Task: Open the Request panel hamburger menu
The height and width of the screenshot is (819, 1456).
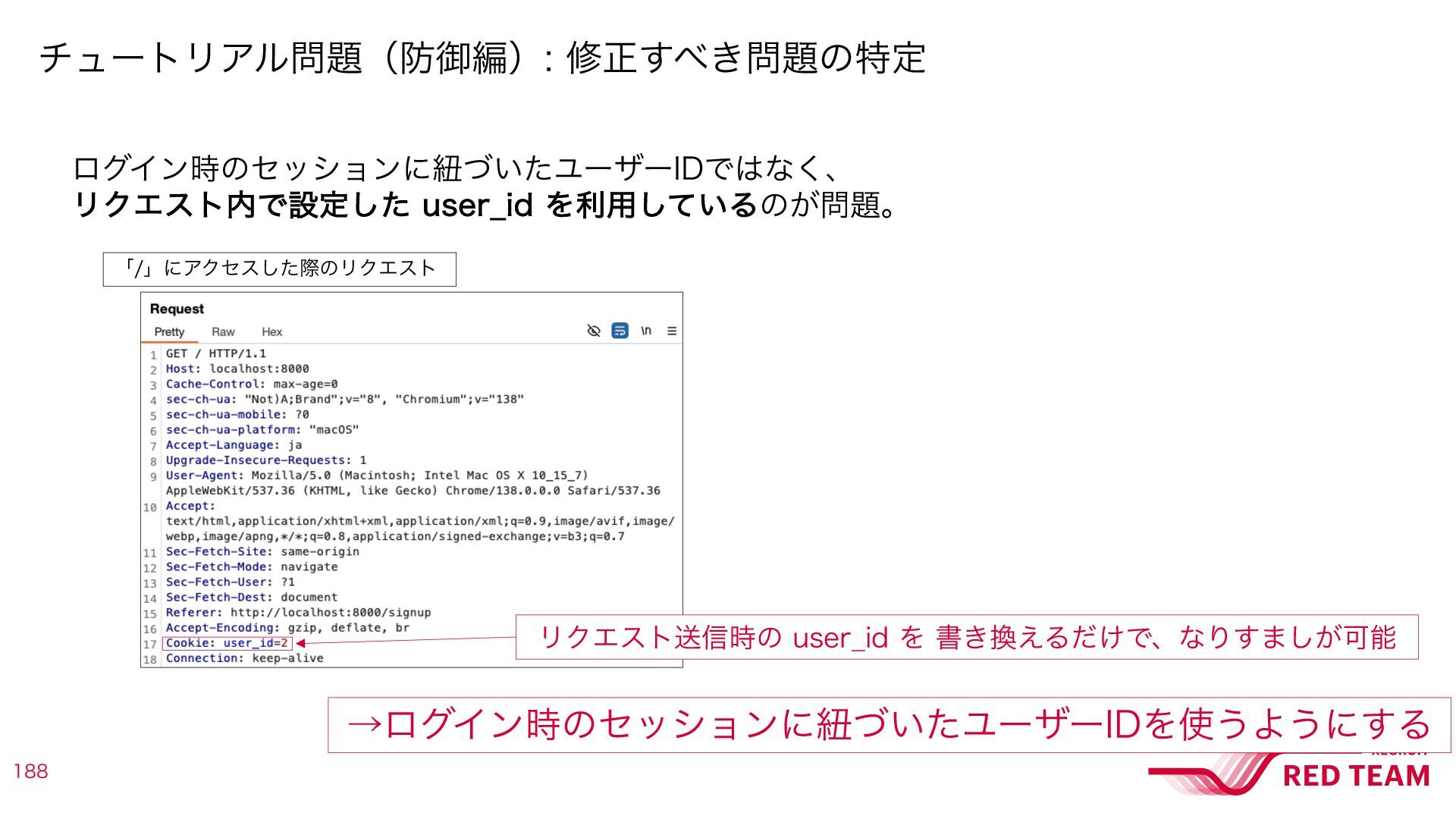Action: coord(672,331)
